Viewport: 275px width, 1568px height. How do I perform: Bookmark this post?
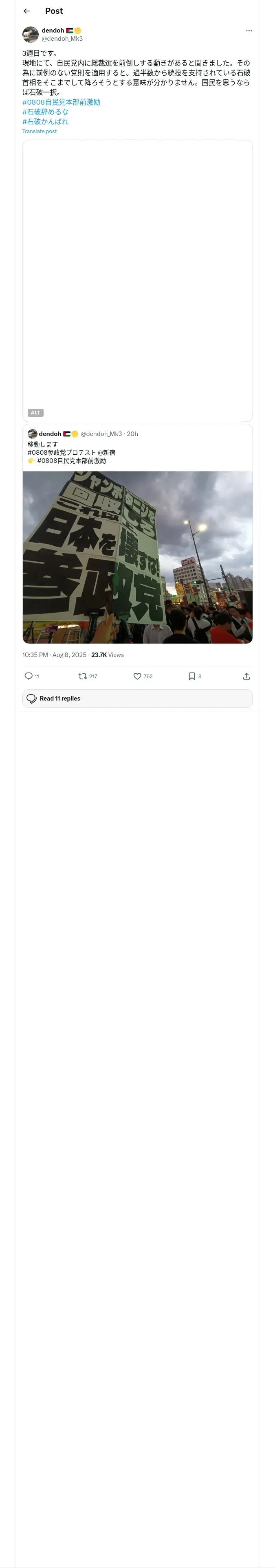click(x=191, y=676)
